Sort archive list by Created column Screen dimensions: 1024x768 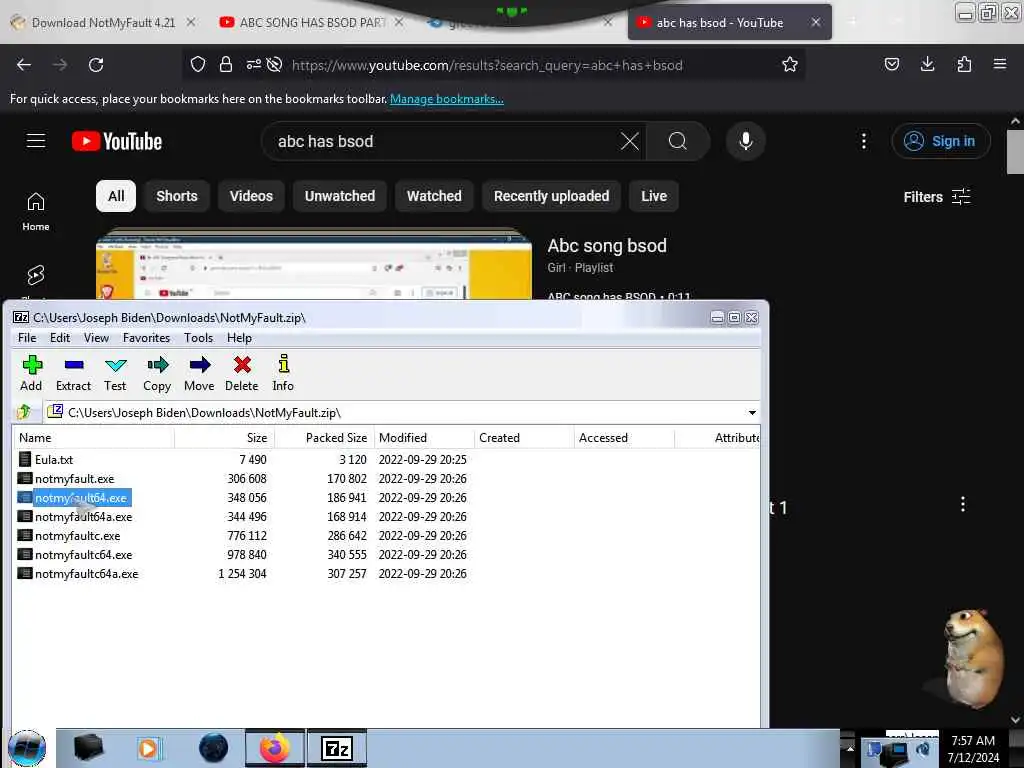(524, 438)
